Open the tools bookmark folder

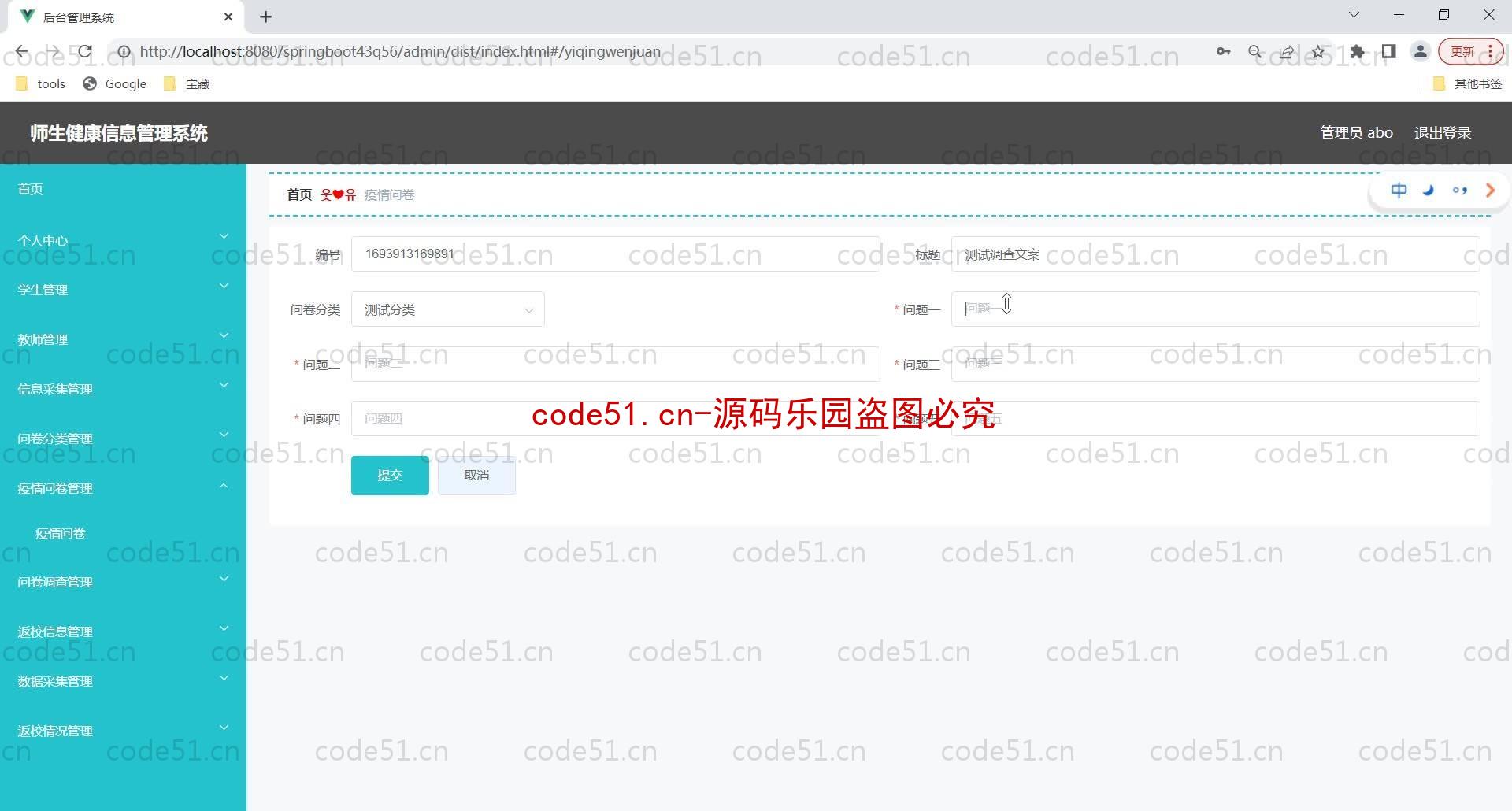coord(41,83)
